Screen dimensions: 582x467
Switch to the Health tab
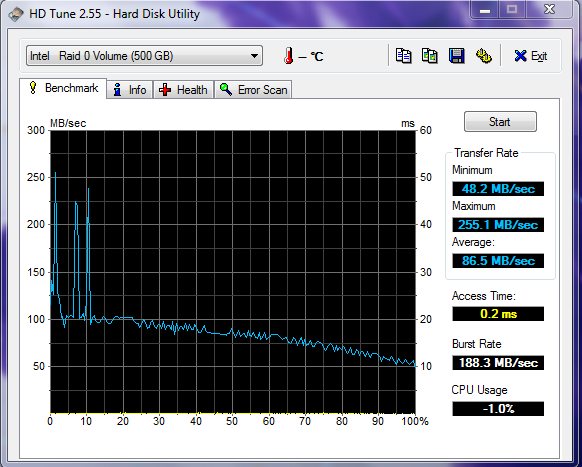click(x=183, y=90)
